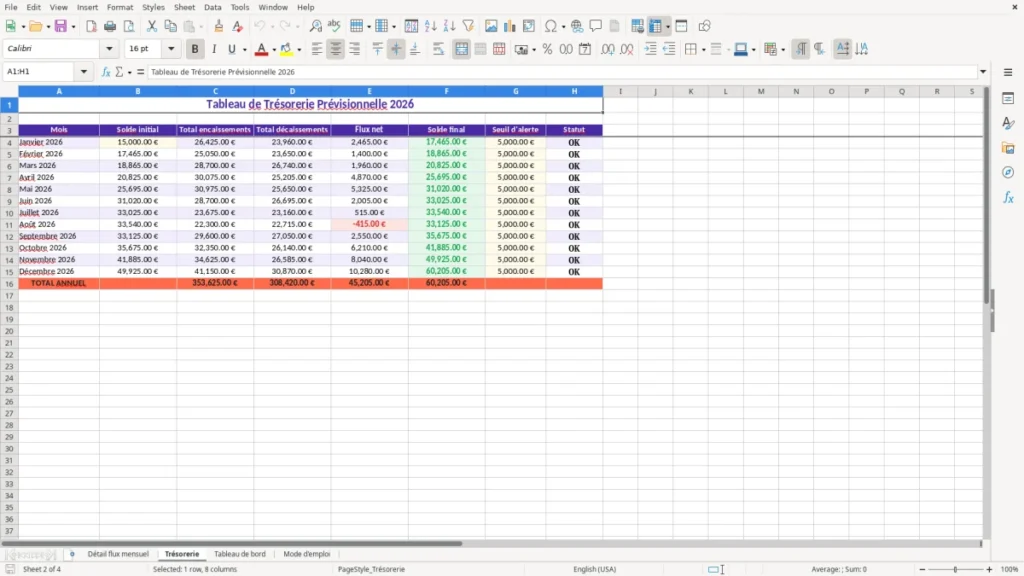Screen dimensions: 1024x576
Task: Open the Font Color dropdown arrow
Action: 274,50
